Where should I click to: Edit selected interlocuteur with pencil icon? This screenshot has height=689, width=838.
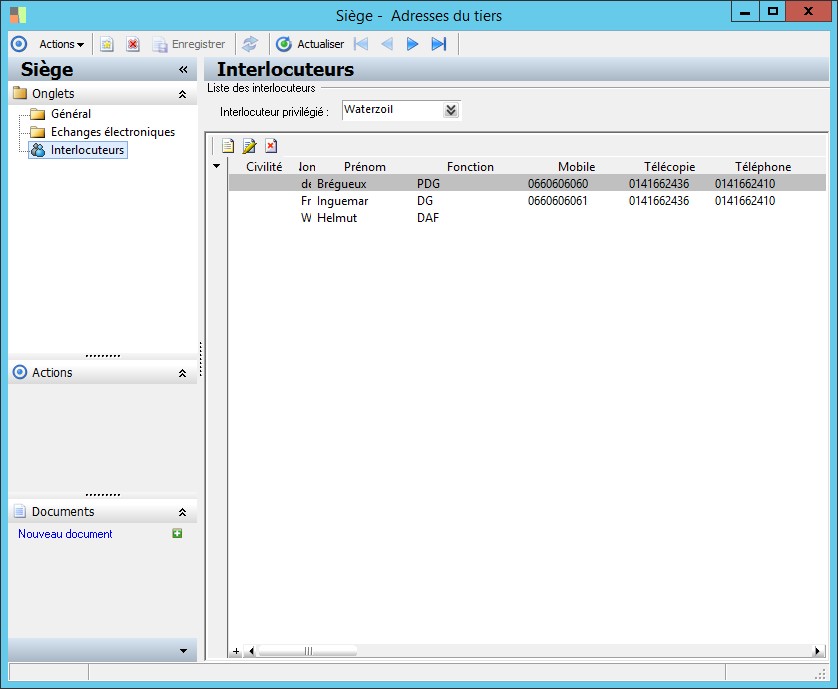click(x=249, y=146)
